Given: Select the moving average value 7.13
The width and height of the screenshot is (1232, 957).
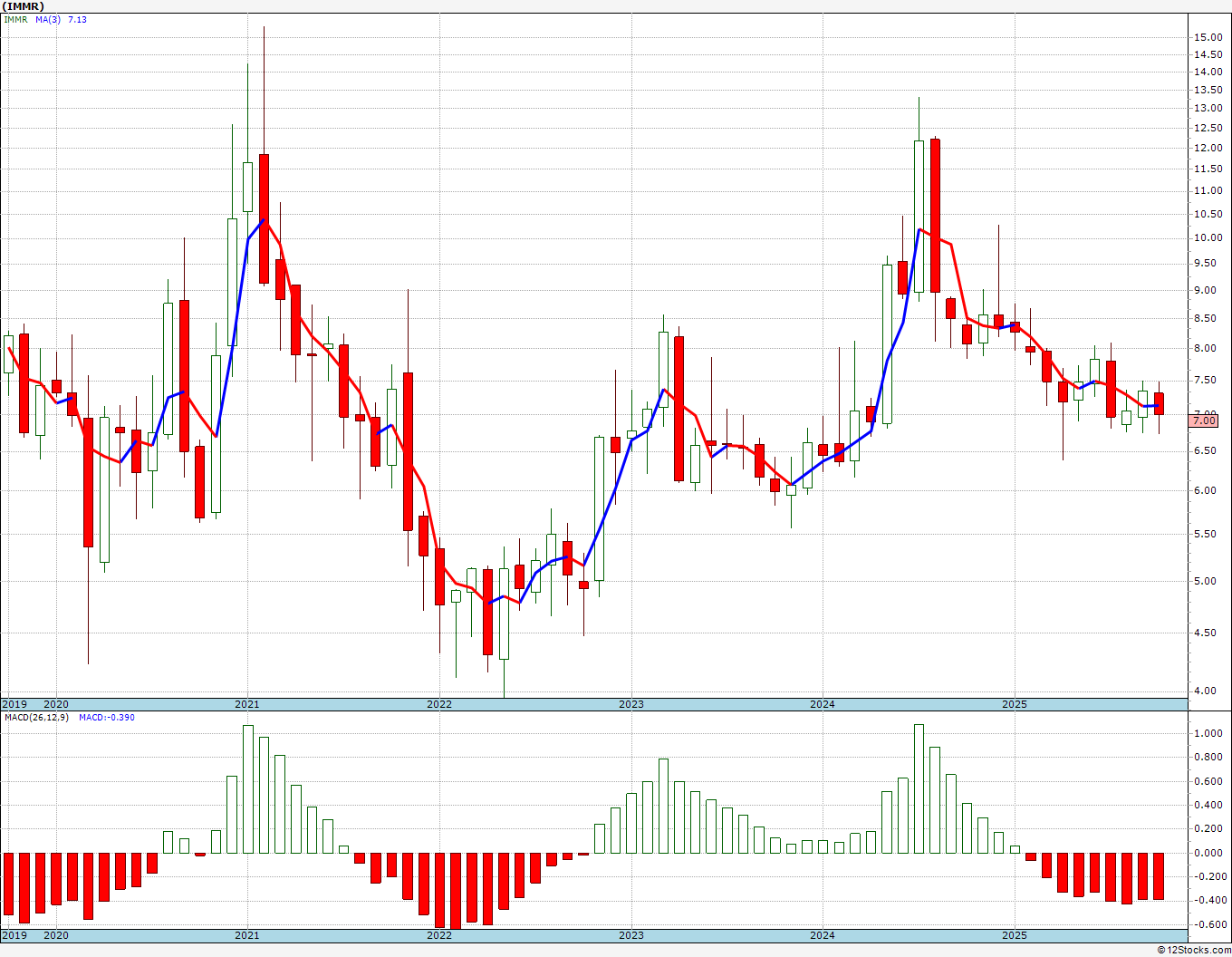Looking at the screenshot, I should point(77,19).
